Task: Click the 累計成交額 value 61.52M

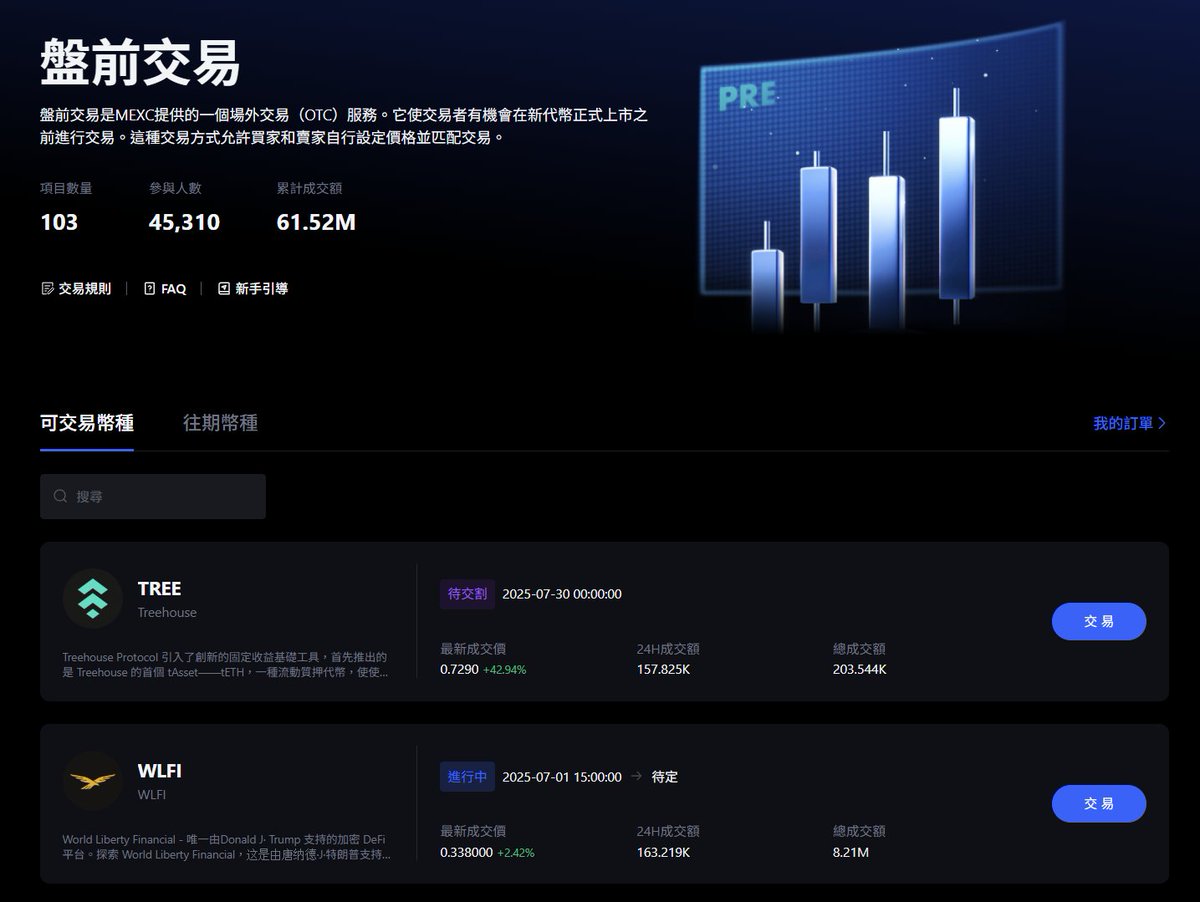Action: (x=316, y=222)
